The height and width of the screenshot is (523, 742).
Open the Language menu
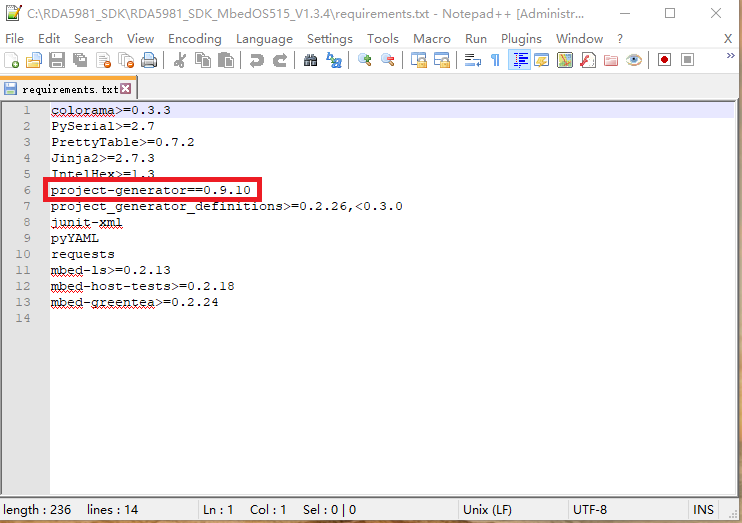(264, 38)
